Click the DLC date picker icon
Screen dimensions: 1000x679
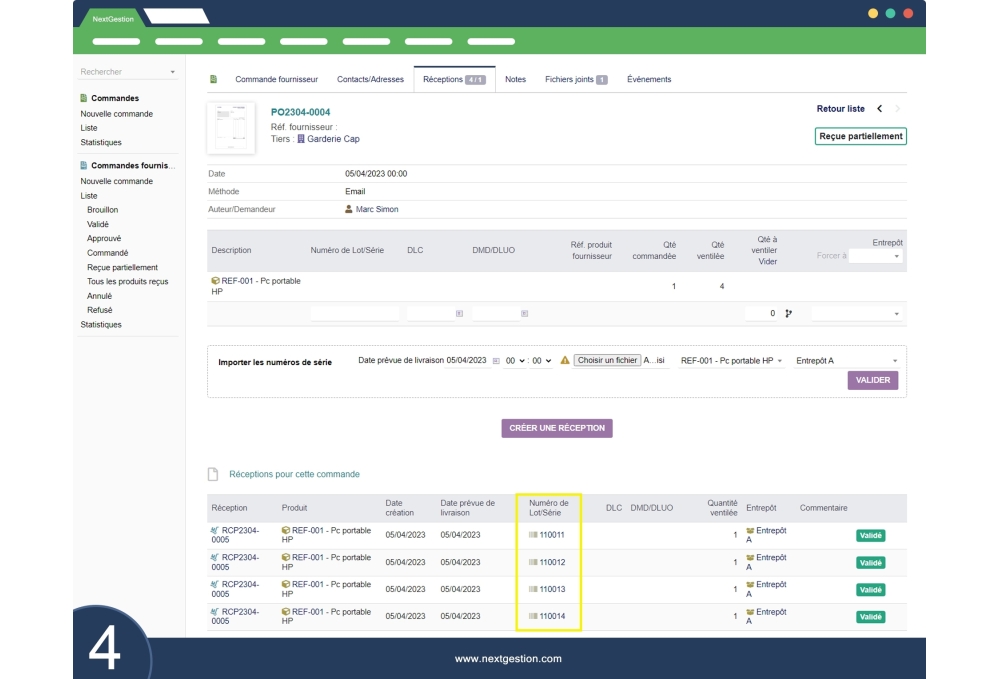click(x=459, y=314)
